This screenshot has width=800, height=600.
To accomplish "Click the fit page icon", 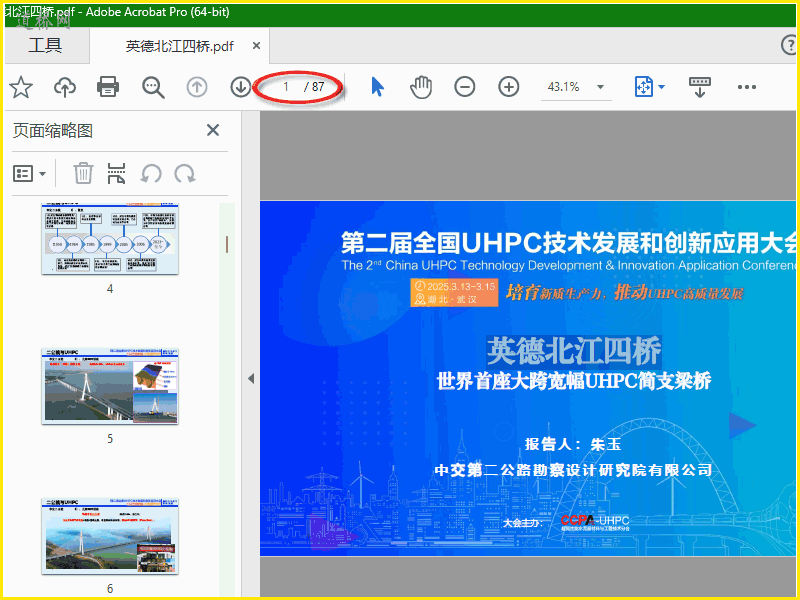I will (x=643, y=87).
